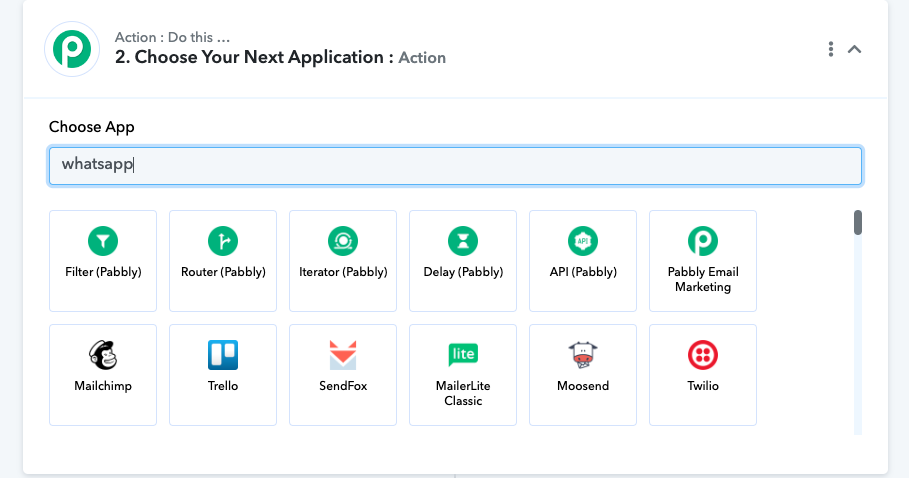
Task: Click the "Iterator (Pabbly)" label
Action: click(343, 272)
